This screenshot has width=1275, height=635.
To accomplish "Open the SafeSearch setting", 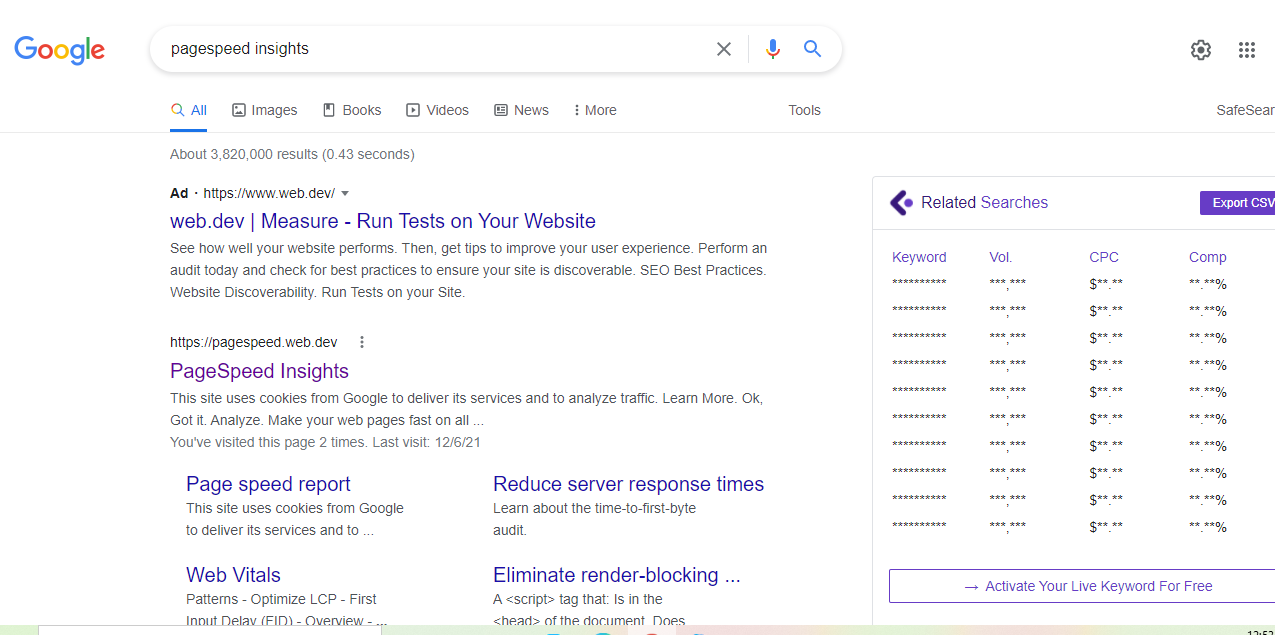I will point(1245,110).
